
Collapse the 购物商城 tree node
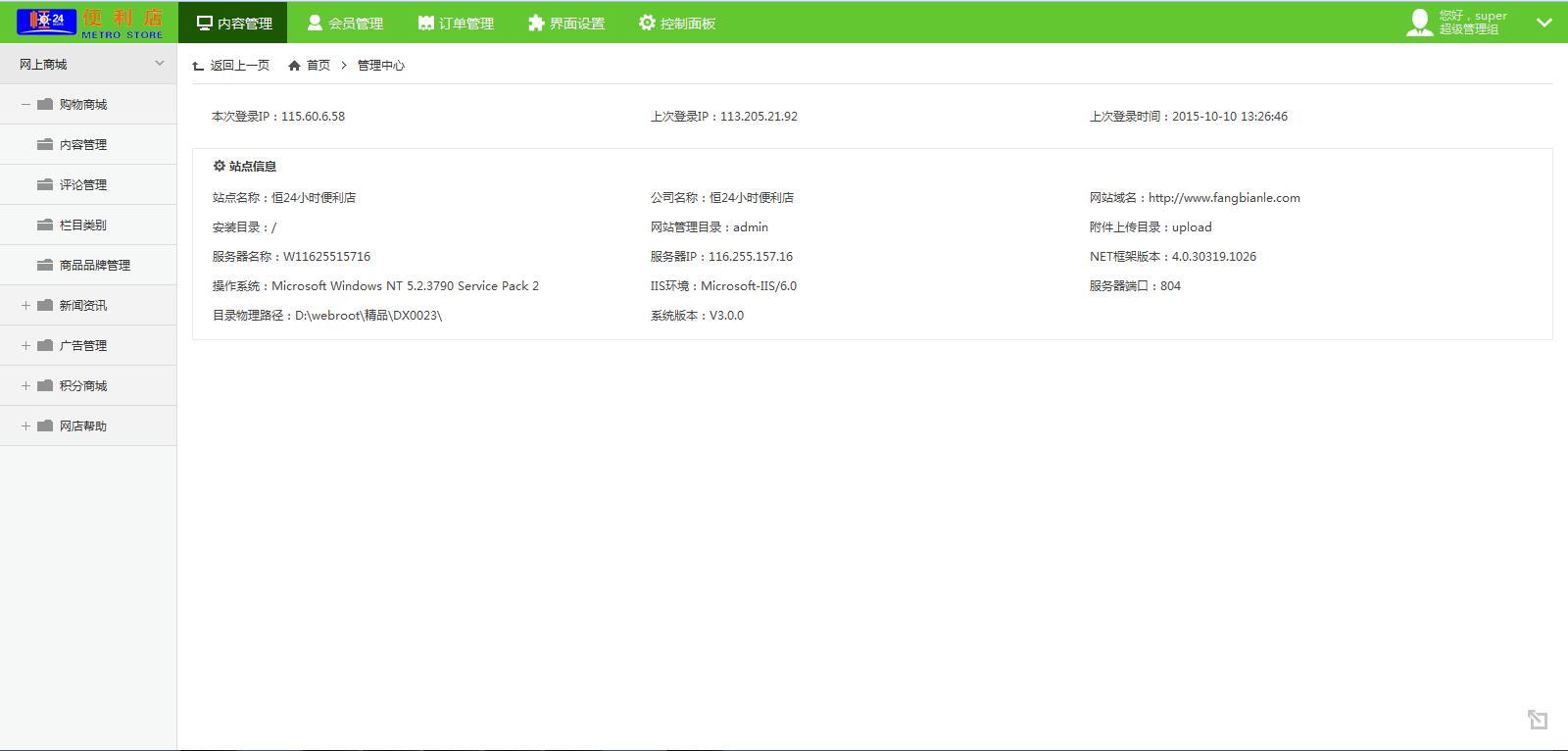25,104
